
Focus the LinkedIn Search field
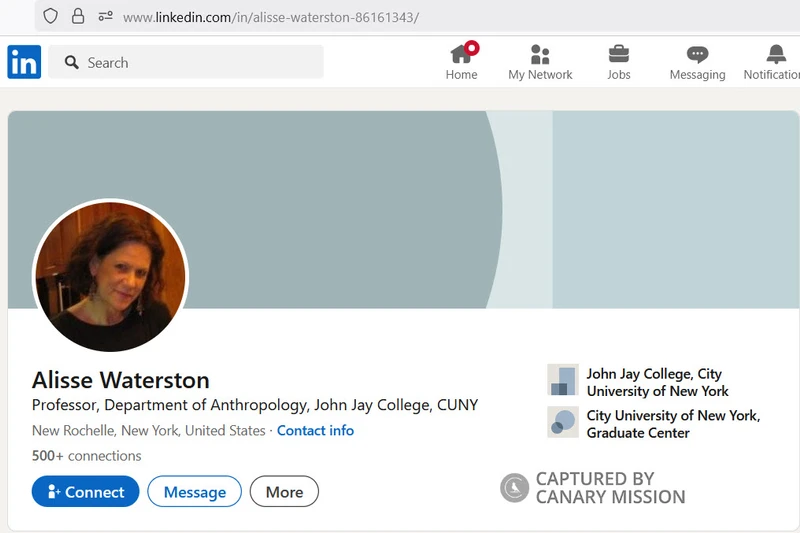pyautogui.click(x=186, y=62)
